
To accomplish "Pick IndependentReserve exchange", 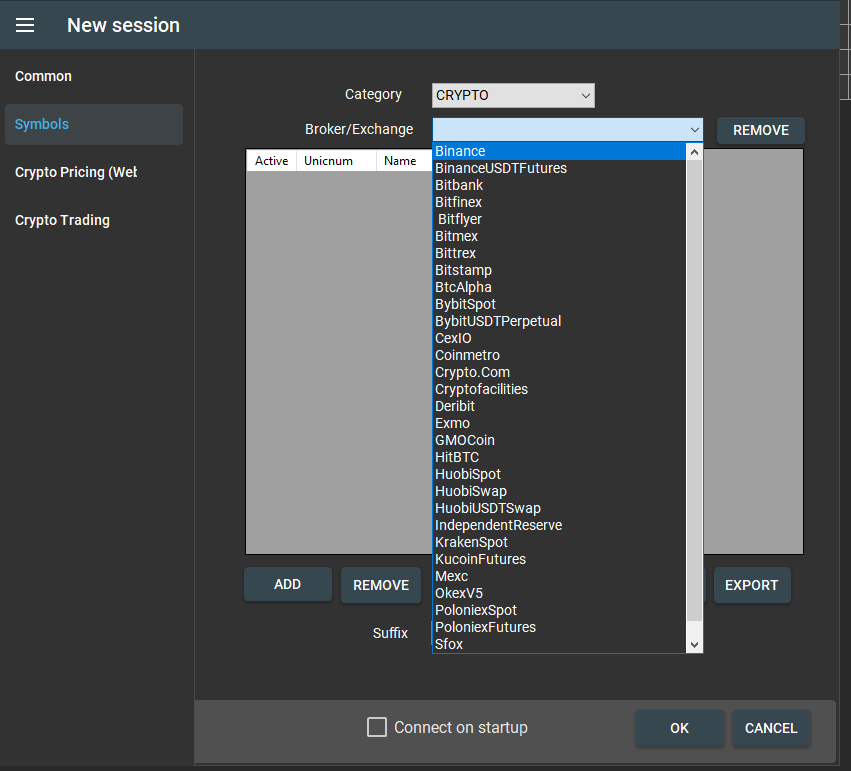I will 560,525.
